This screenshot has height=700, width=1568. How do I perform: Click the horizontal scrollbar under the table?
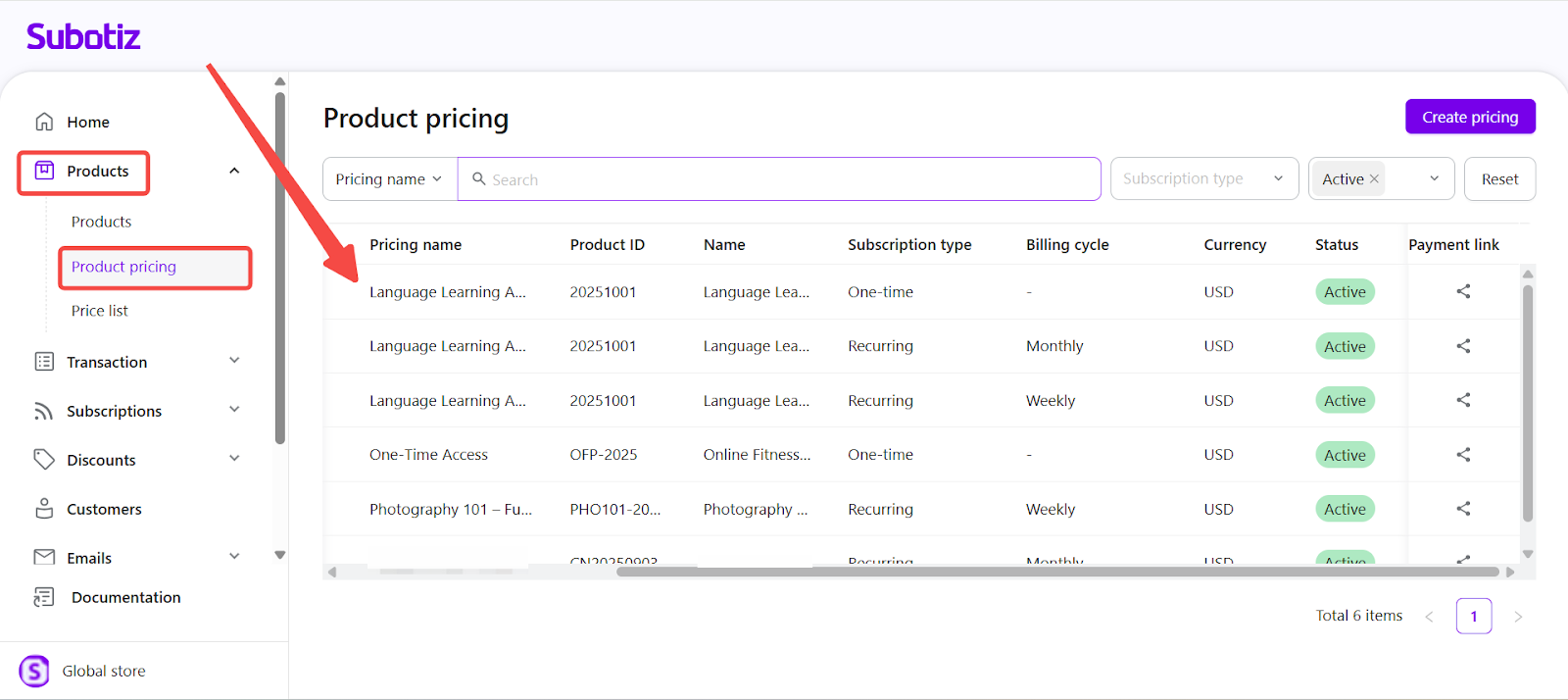click(1056, 572)
